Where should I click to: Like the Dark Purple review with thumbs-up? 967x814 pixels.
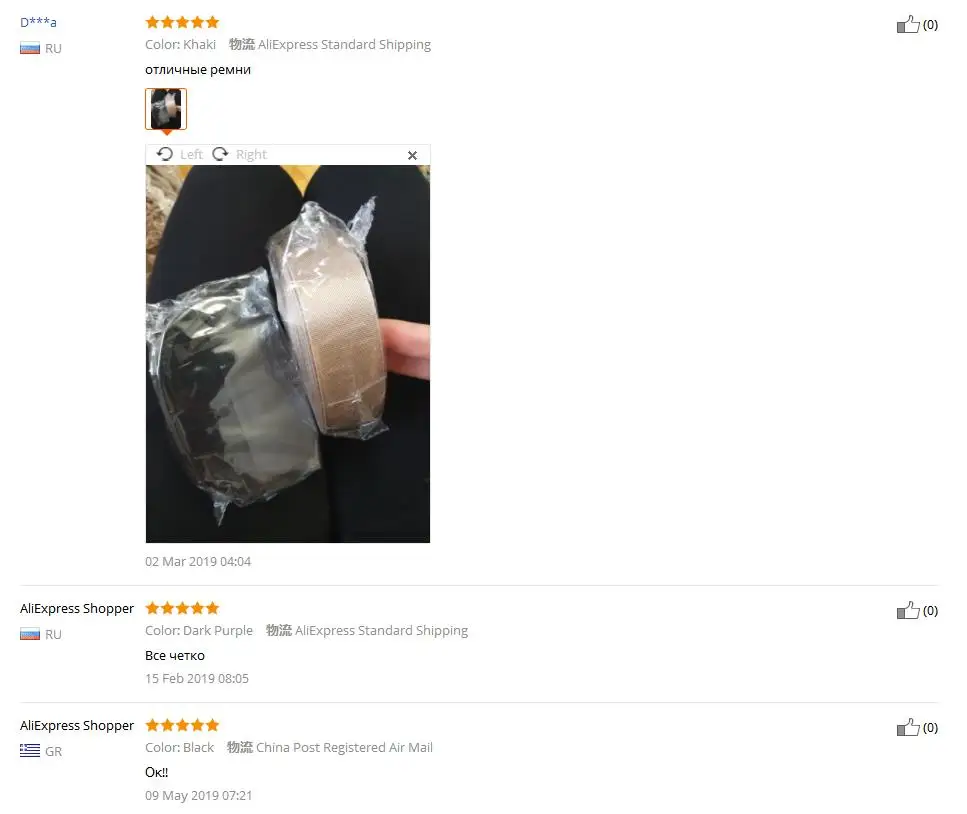click(x=908, y=610)
